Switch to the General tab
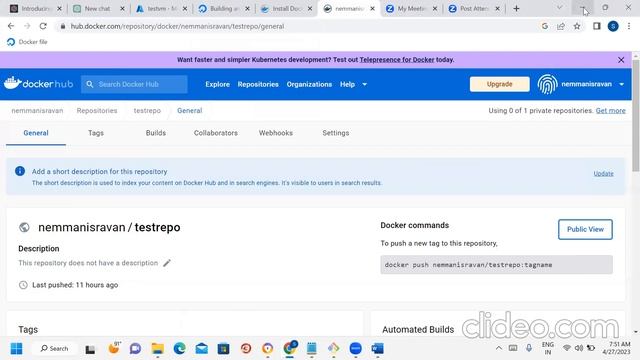The height and width of the screenshot is (360, 640). (36, 133)
